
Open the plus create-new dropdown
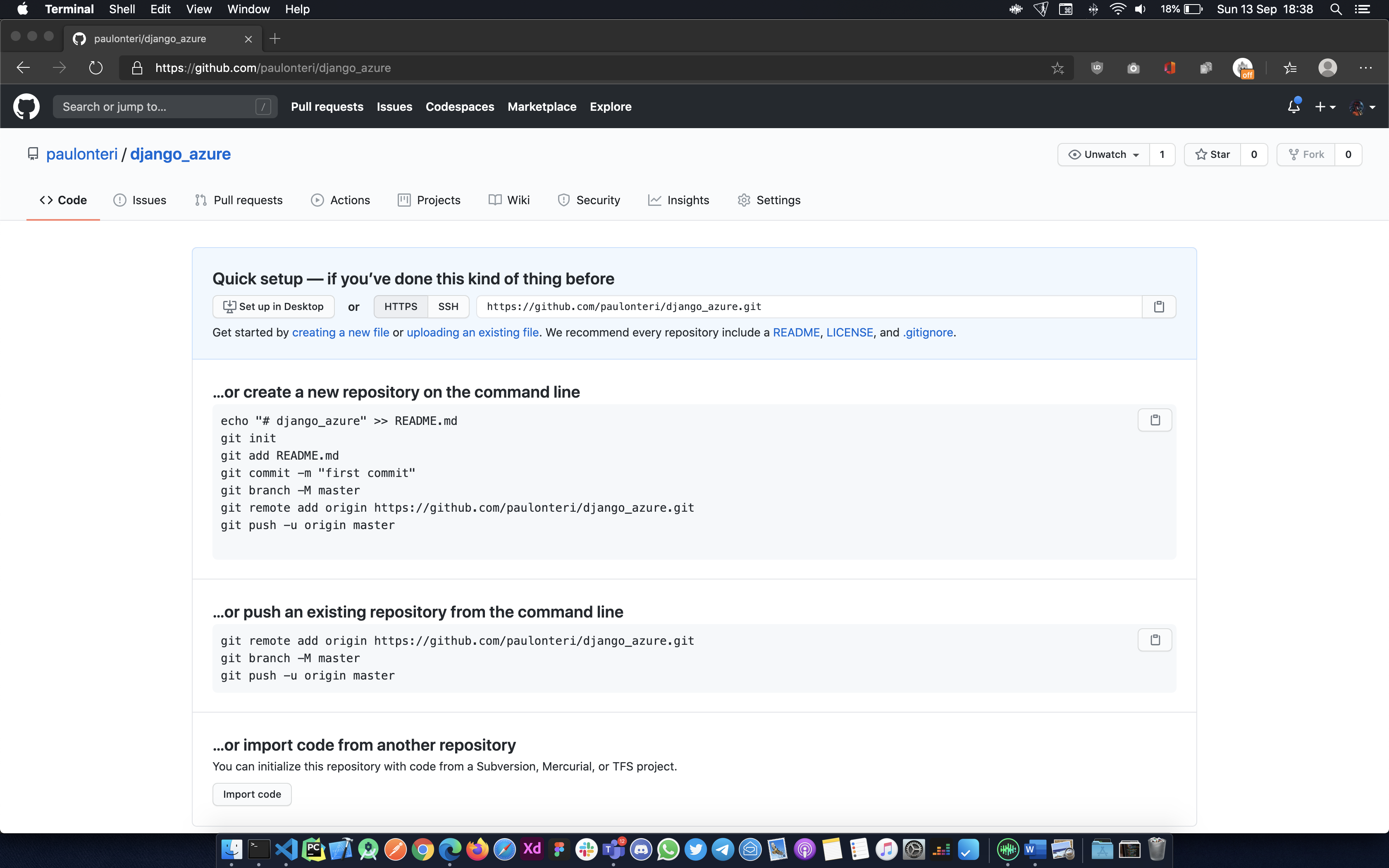pyautogui.click(x=1325, y=107)
